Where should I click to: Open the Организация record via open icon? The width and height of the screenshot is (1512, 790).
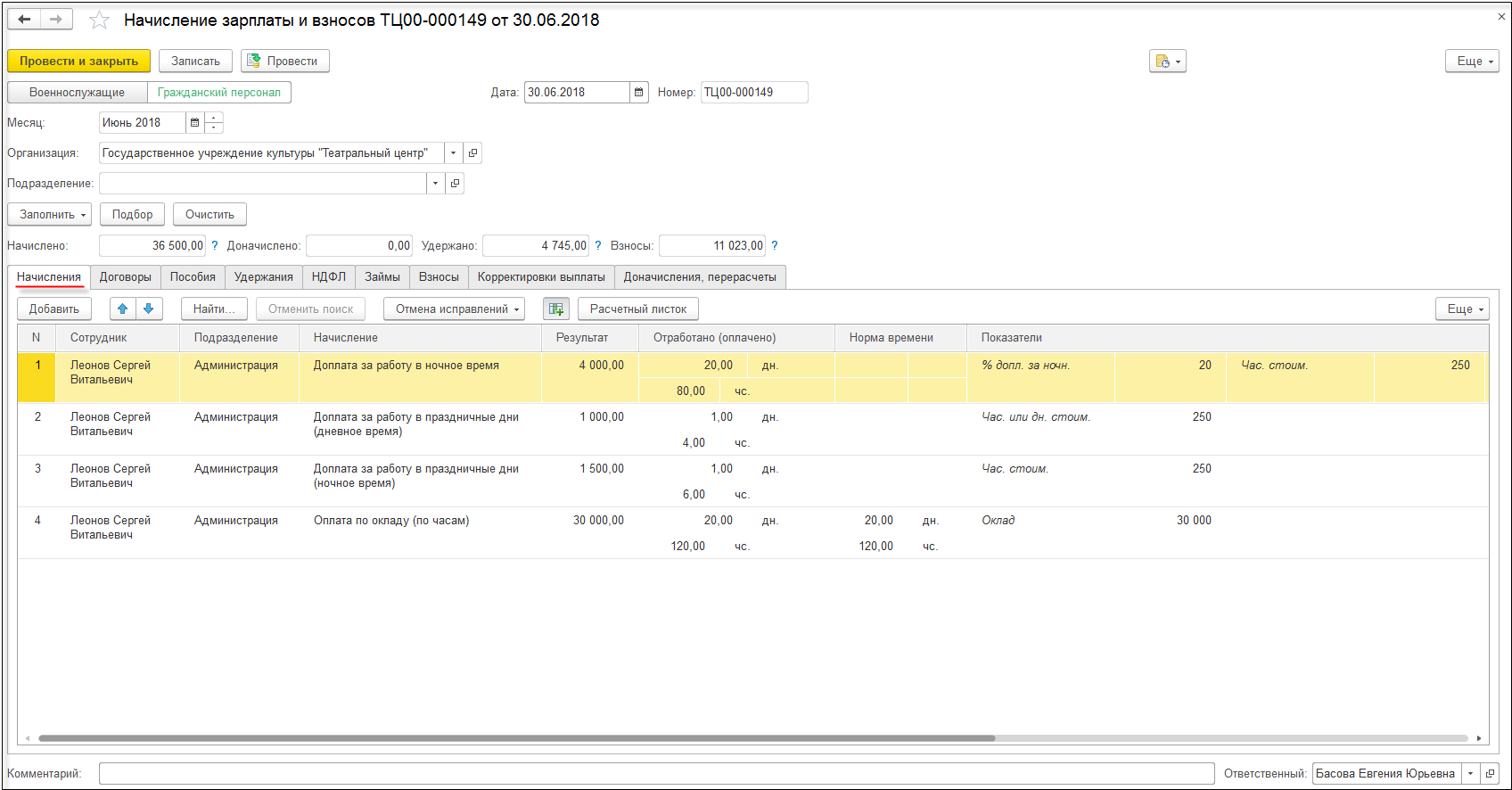(x=472, y=153)
